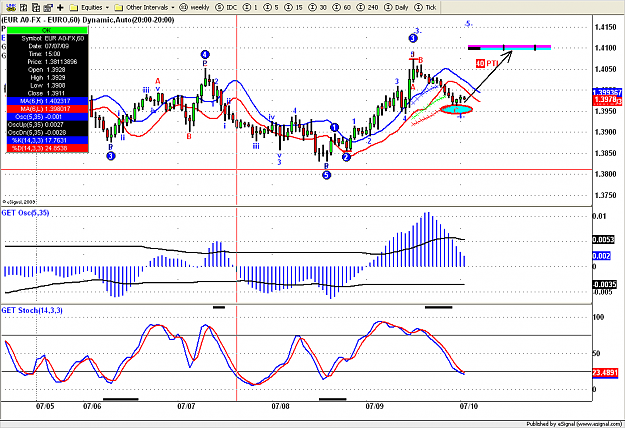Set the chart interval to 1 minute
This screenshot has width=625, height=428.
pyautogui.click(x=250, y=7)
